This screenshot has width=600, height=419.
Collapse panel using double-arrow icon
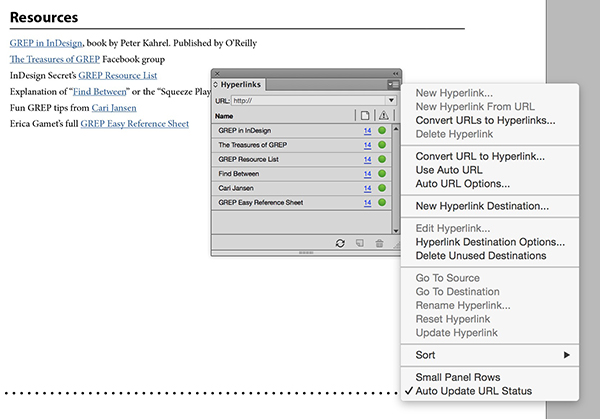click(395, 73)
